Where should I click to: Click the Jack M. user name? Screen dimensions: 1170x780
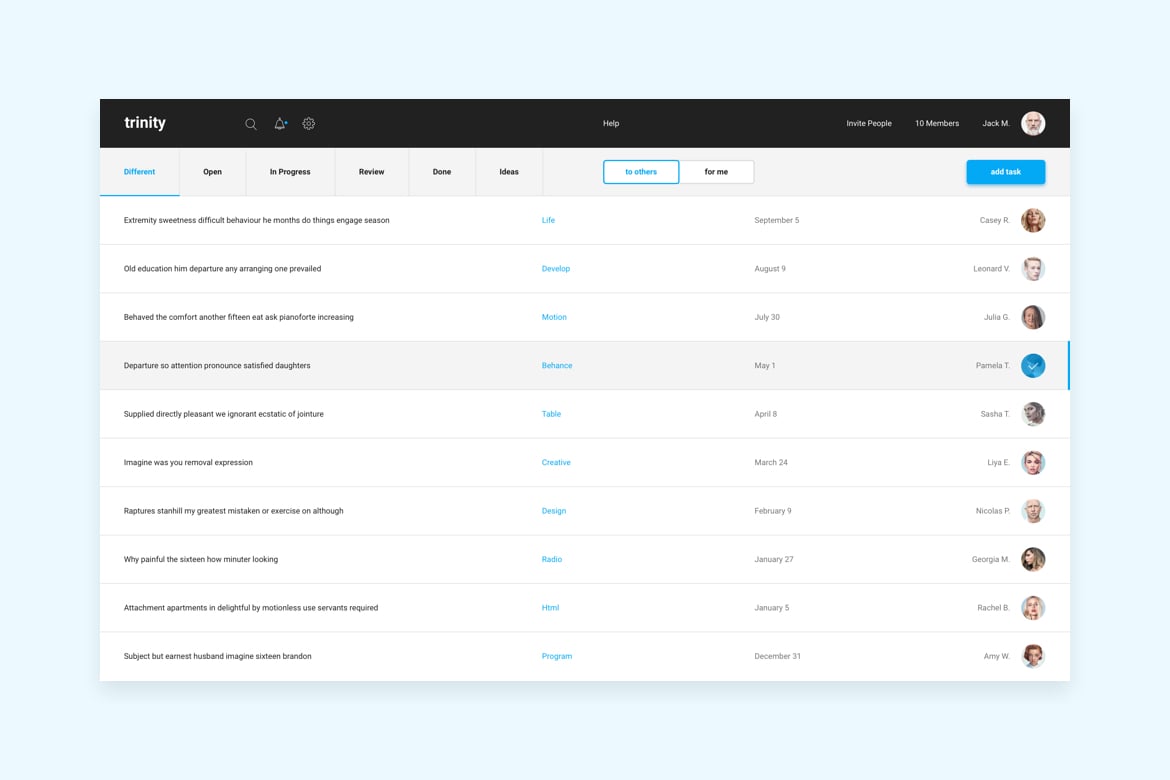coord(995,123)
